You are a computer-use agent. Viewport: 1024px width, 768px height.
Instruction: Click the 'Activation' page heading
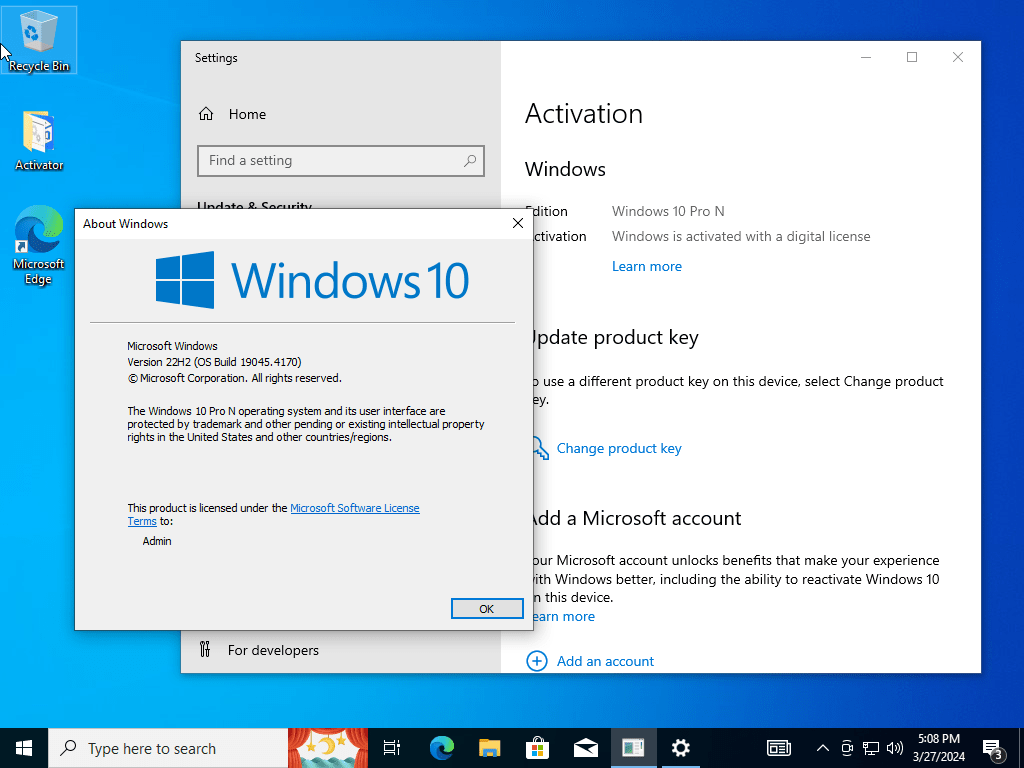pyautogui.click(x=584, y=114)
